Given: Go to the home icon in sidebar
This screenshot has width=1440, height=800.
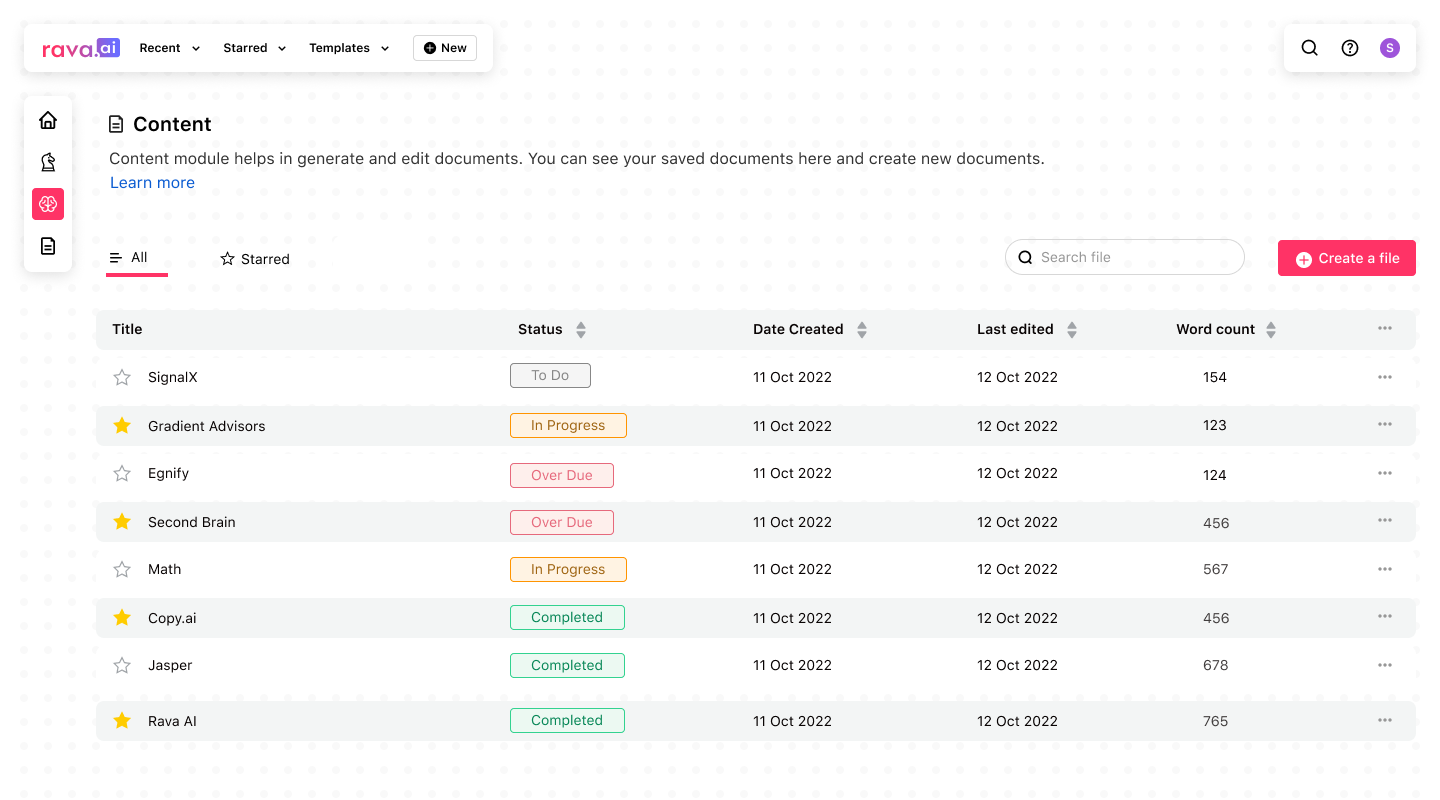Looking at the screenshot, I should click(x=48, y=121).
